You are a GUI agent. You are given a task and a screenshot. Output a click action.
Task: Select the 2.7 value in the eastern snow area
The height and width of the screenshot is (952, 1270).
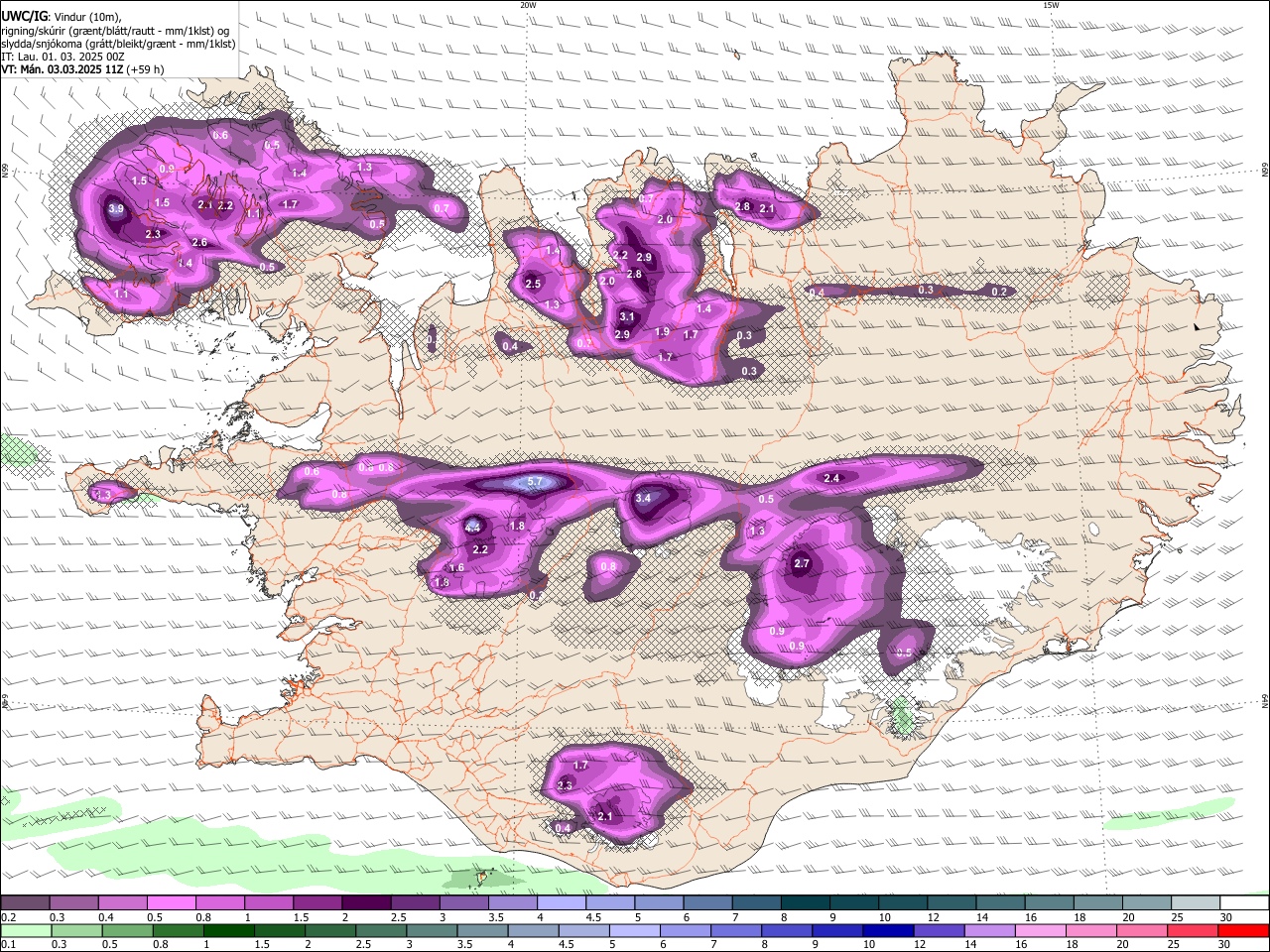point(803,563)
